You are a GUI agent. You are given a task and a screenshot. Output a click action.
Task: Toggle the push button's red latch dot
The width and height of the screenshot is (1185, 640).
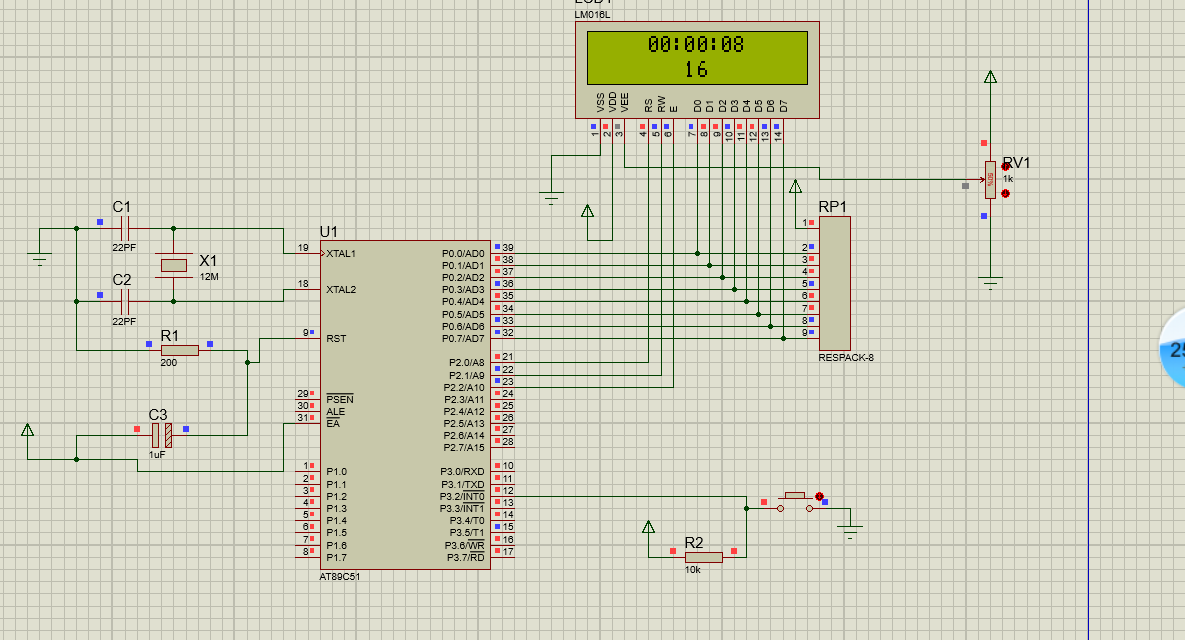point(820,496)
